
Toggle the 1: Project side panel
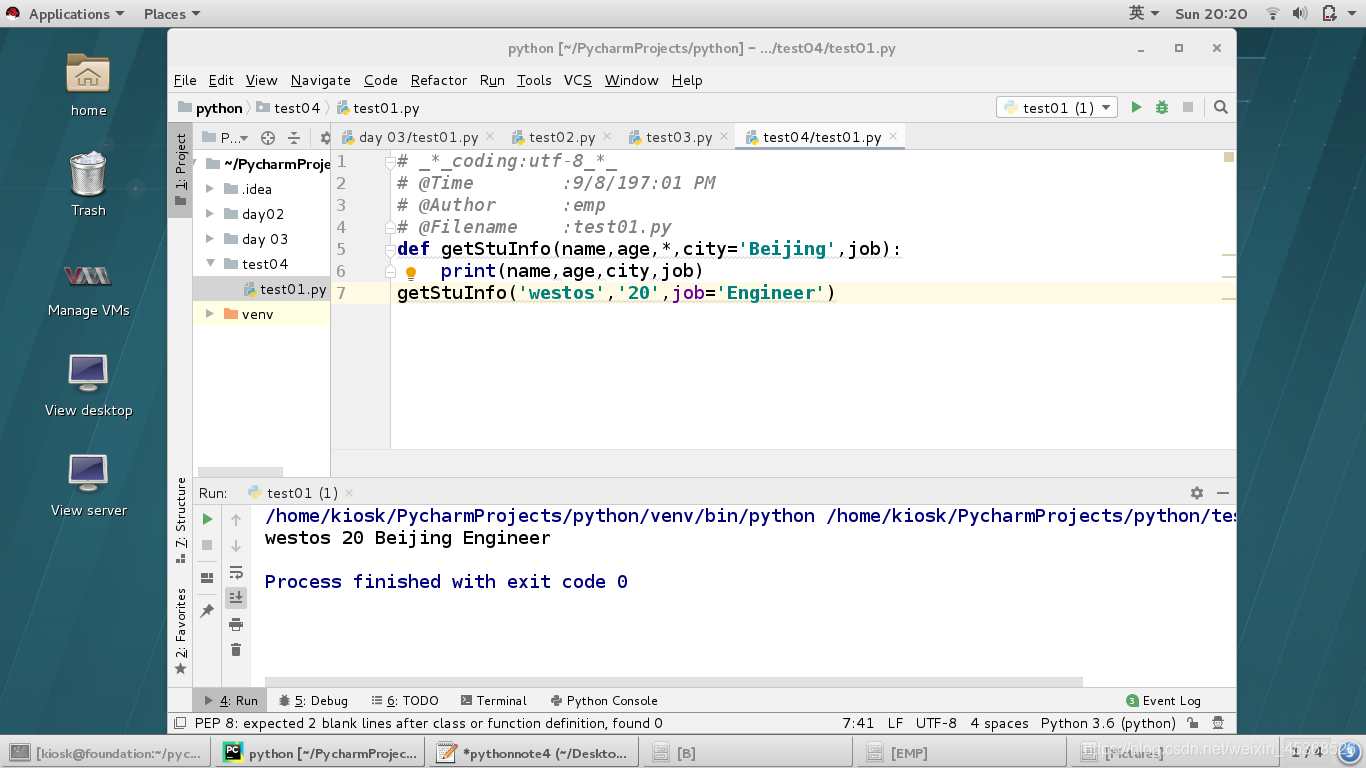180,170
